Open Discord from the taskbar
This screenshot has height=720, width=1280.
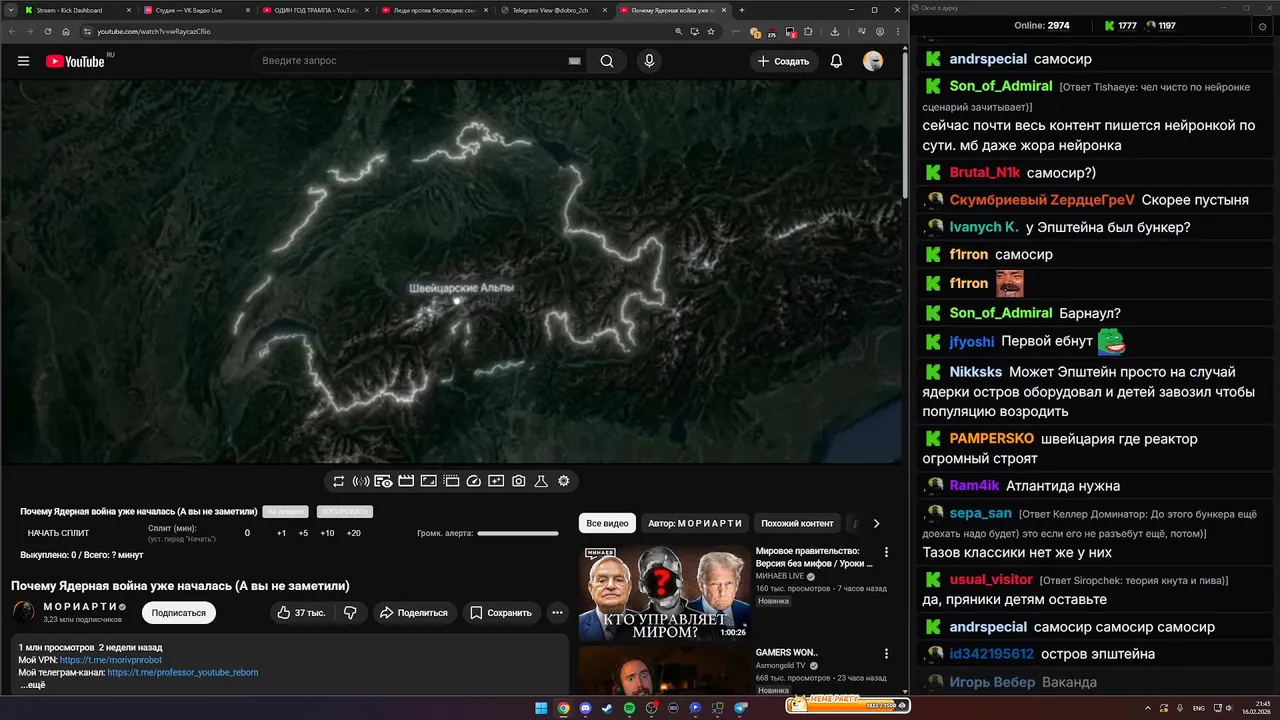[x=585, y=708]
